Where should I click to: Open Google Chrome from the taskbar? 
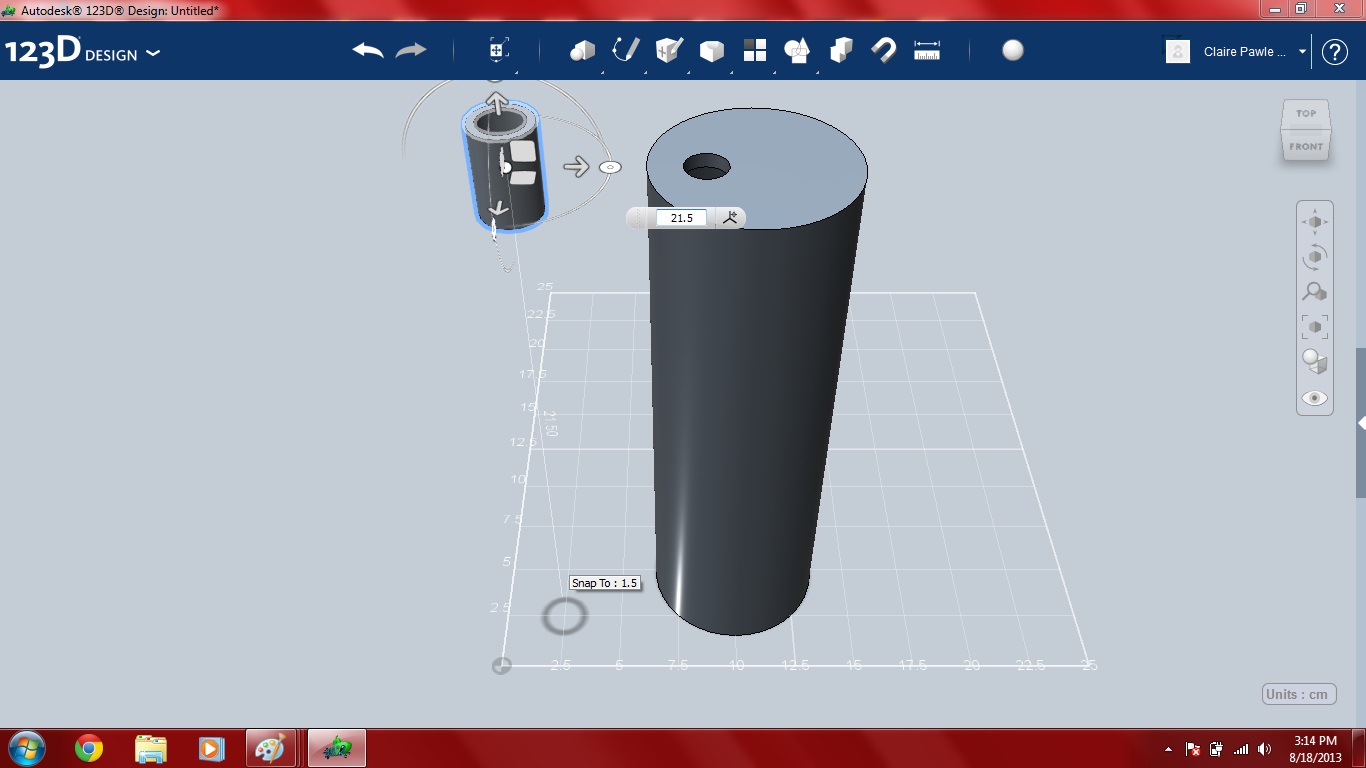point(89,748)
